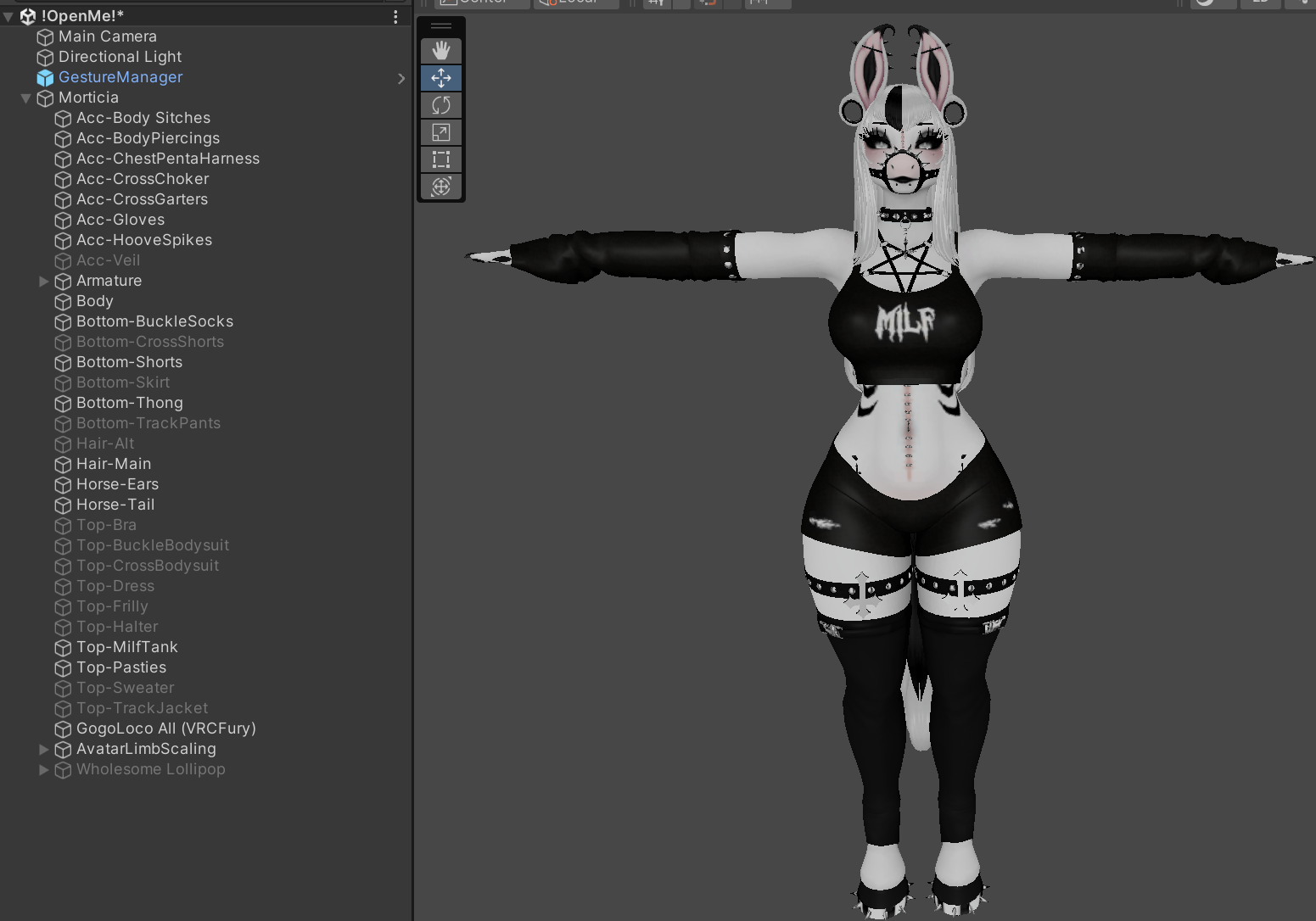This screenshot has height=921, width=1316.
Task: Select the Hand view tool
Action: [441, 51]
